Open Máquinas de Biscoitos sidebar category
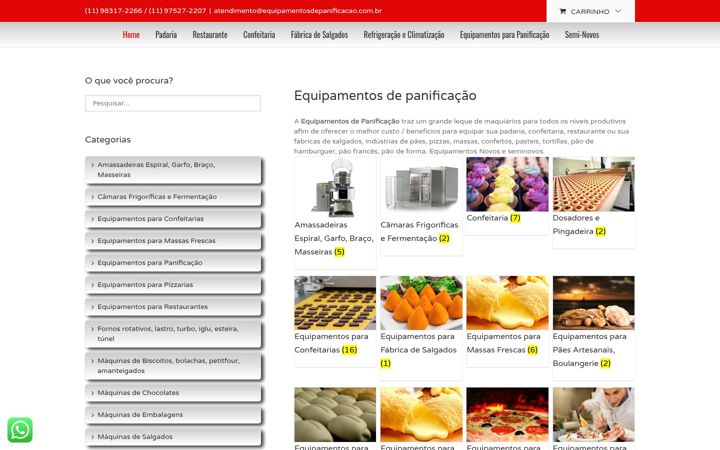This screenshot has height=450, width=720. pos(173,366)
